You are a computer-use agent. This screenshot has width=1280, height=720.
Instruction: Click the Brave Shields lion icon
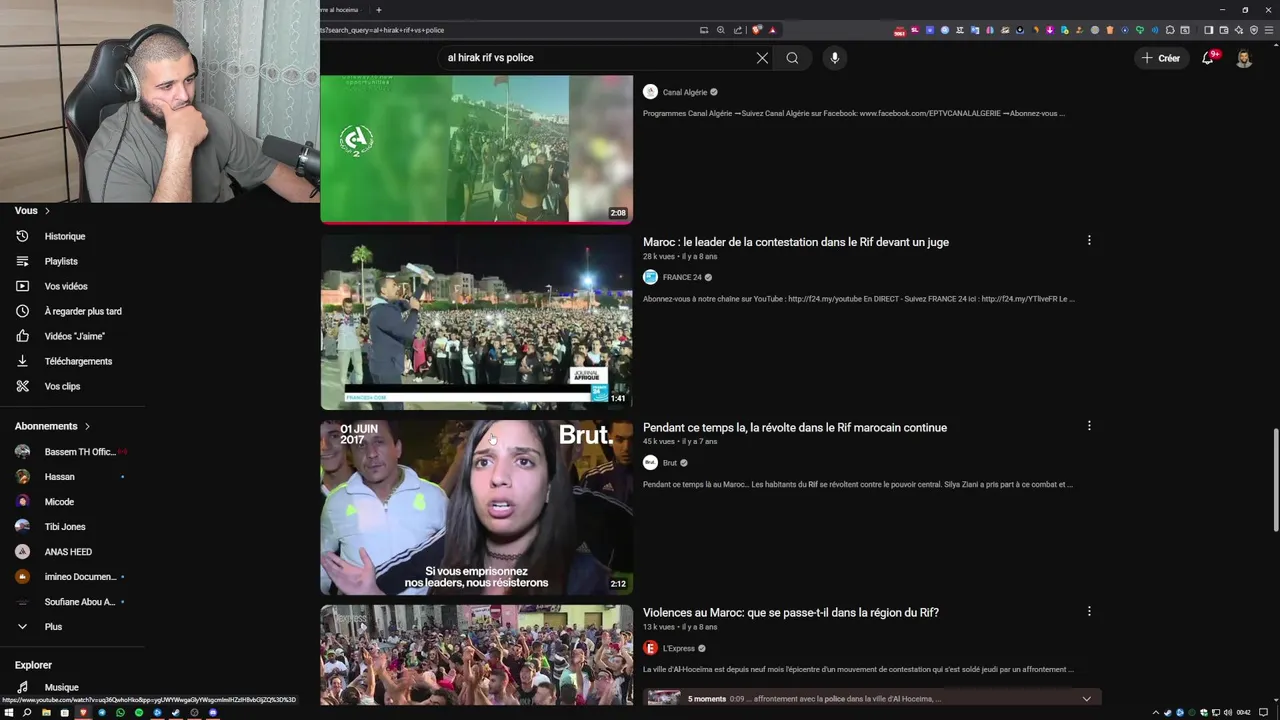[757, 30]
